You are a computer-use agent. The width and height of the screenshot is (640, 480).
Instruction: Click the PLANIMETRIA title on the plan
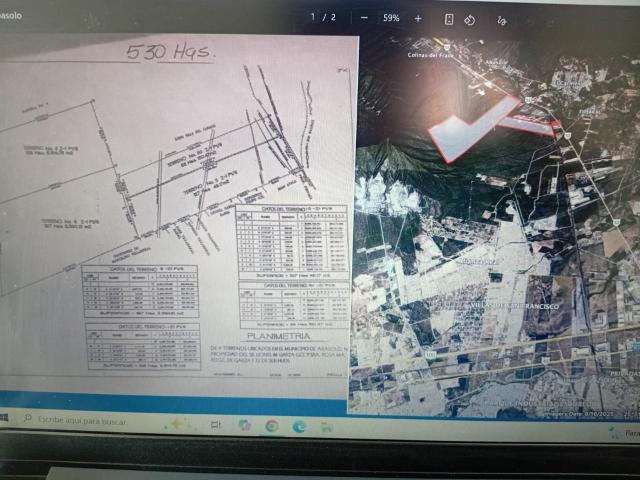coord(279,336)
